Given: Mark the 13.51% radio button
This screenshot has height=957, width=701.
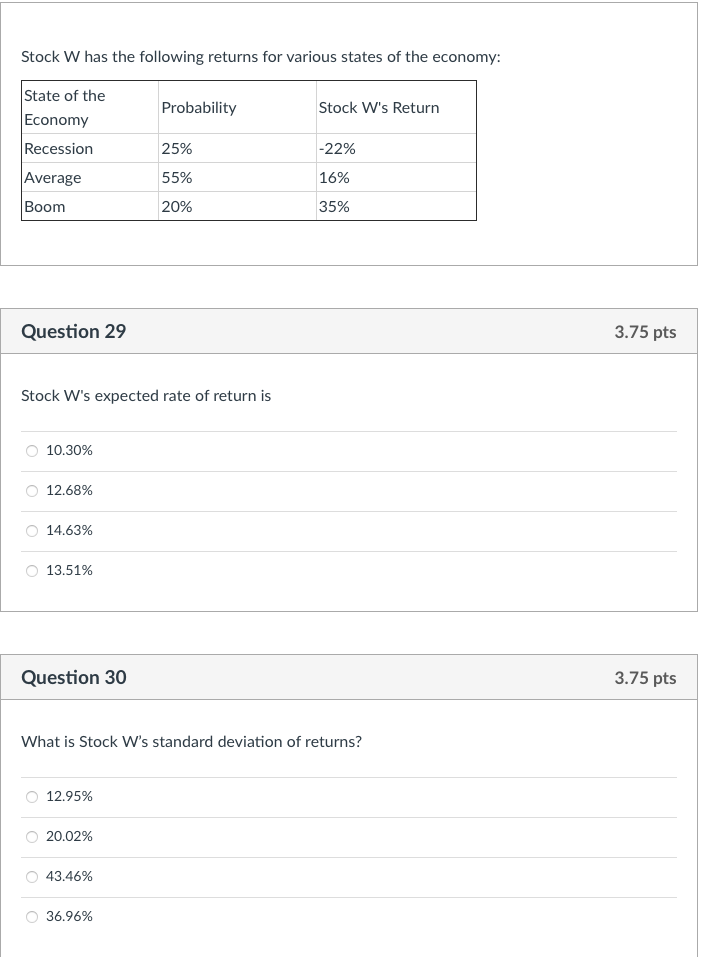Looking at the screenshot, I should click(32, 571).
